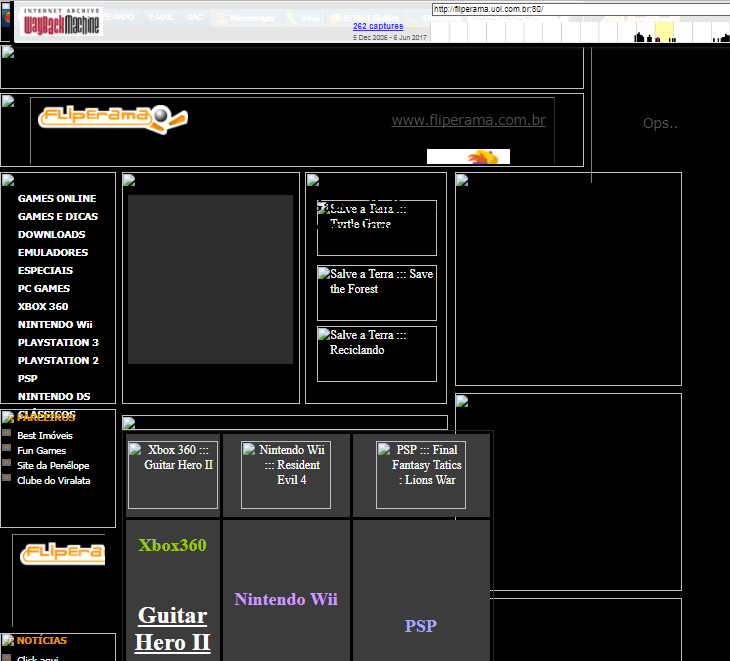The height and width of the screenshot is (661, 730).
Task: Click the bullet icon beside Best Imóveis
Action: click(x=7, y=433)
